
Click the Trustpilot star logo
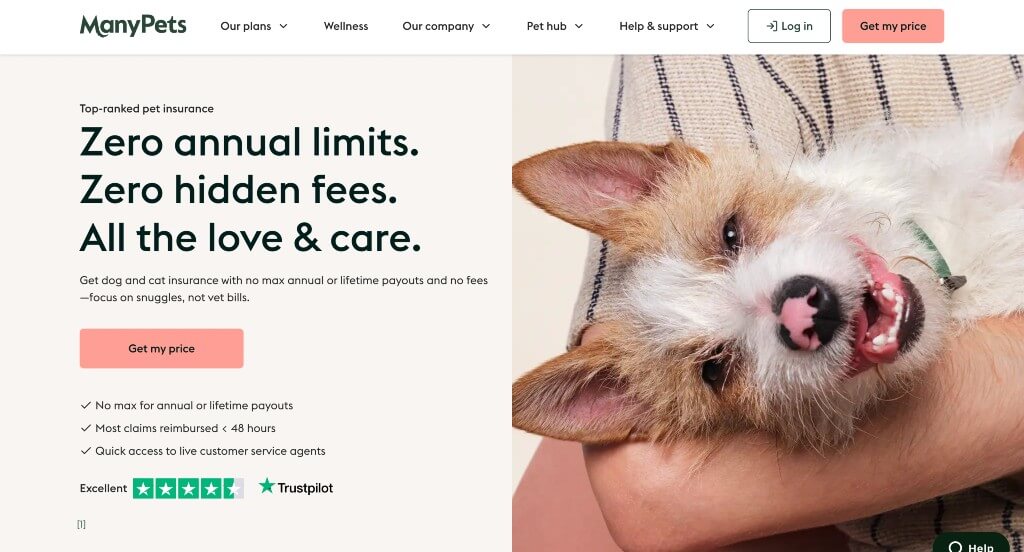[266, 485]
